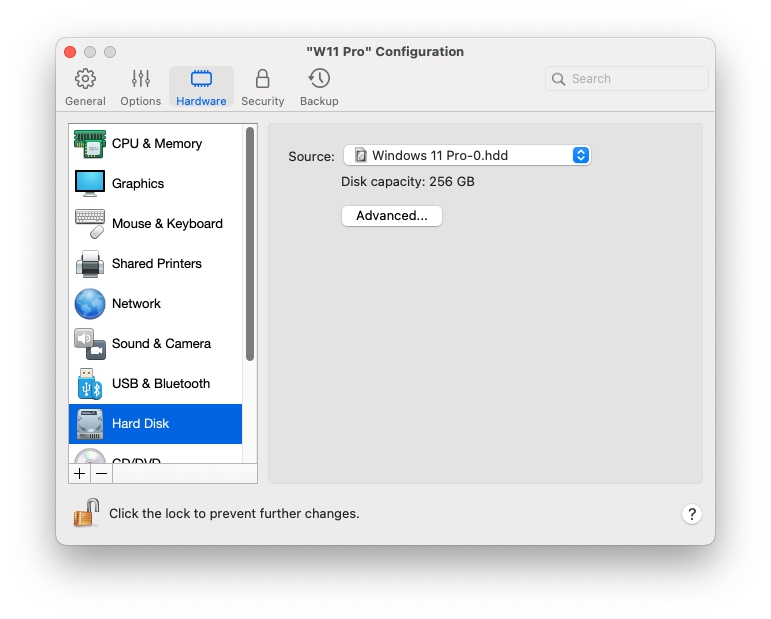This screenshot has width=771, height=619.
Task: Click the padlock to prevent changes
Action: pos(86,513)
